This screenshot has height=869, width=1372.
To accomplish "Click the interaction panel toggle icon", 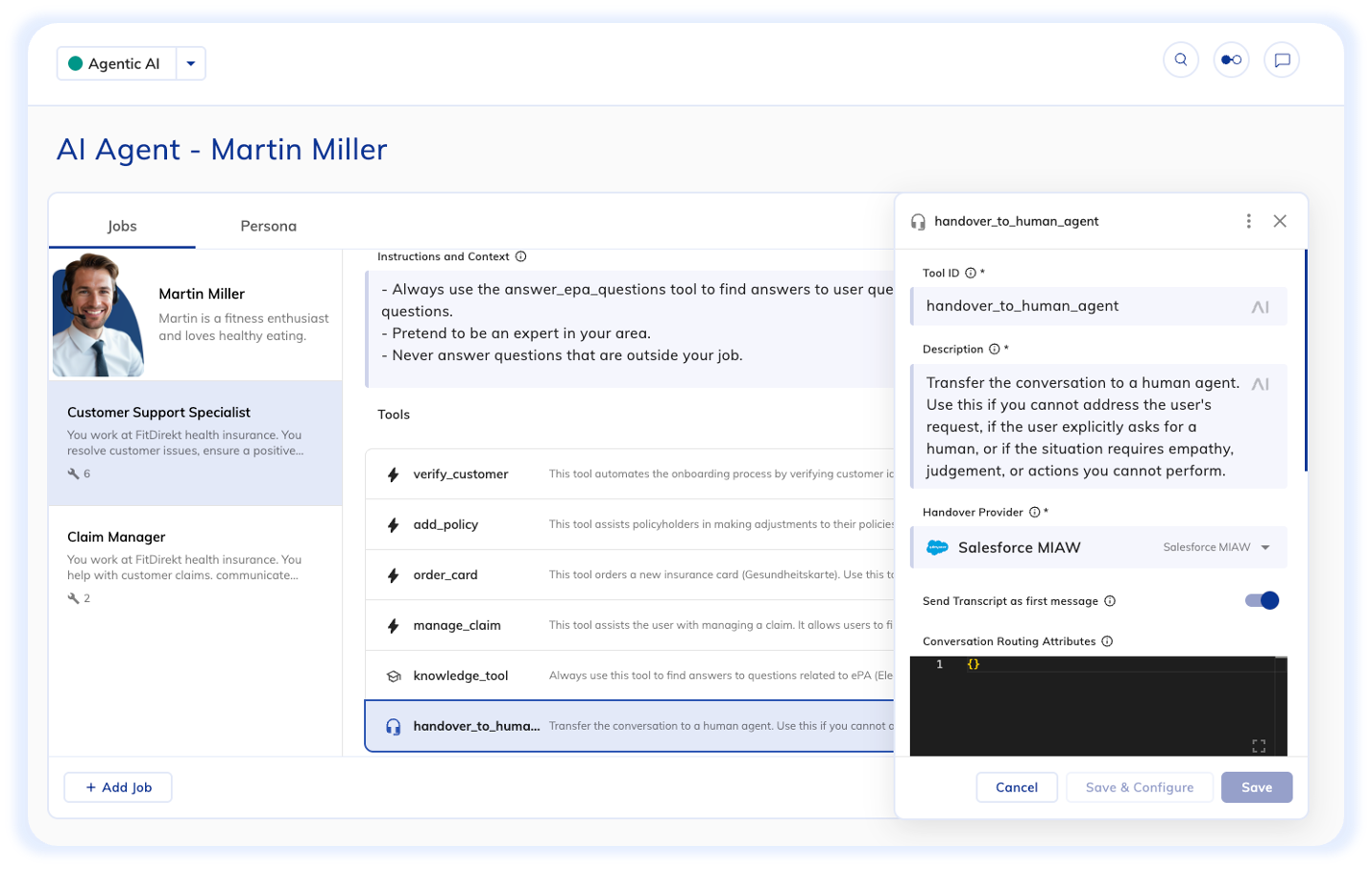I will click(1231, 60).
